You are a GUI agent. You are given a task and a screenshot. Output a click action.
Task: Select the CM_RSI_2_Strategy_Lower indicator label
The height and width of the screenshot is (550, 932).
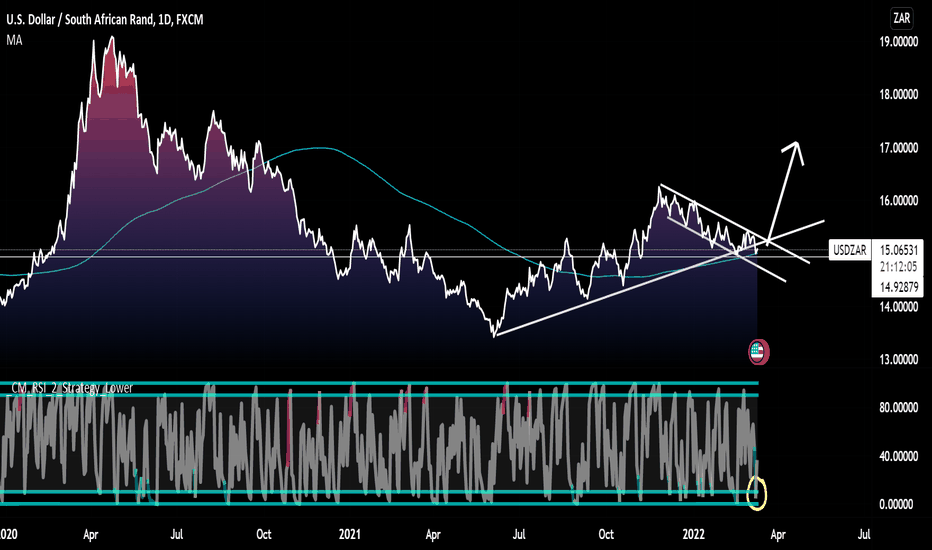click(x=71, y=388)
